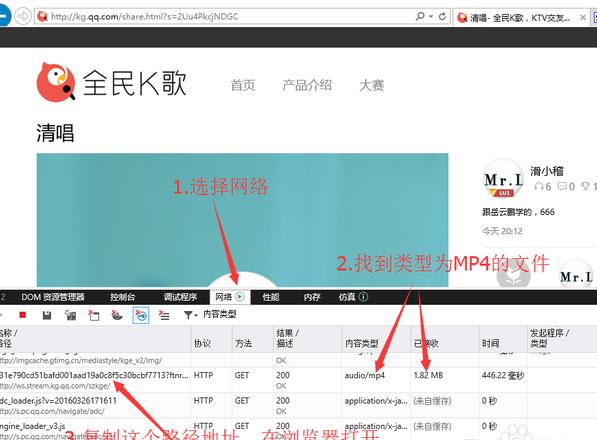
Task: Open the content type filter dropdown
Action: point(190,315)
